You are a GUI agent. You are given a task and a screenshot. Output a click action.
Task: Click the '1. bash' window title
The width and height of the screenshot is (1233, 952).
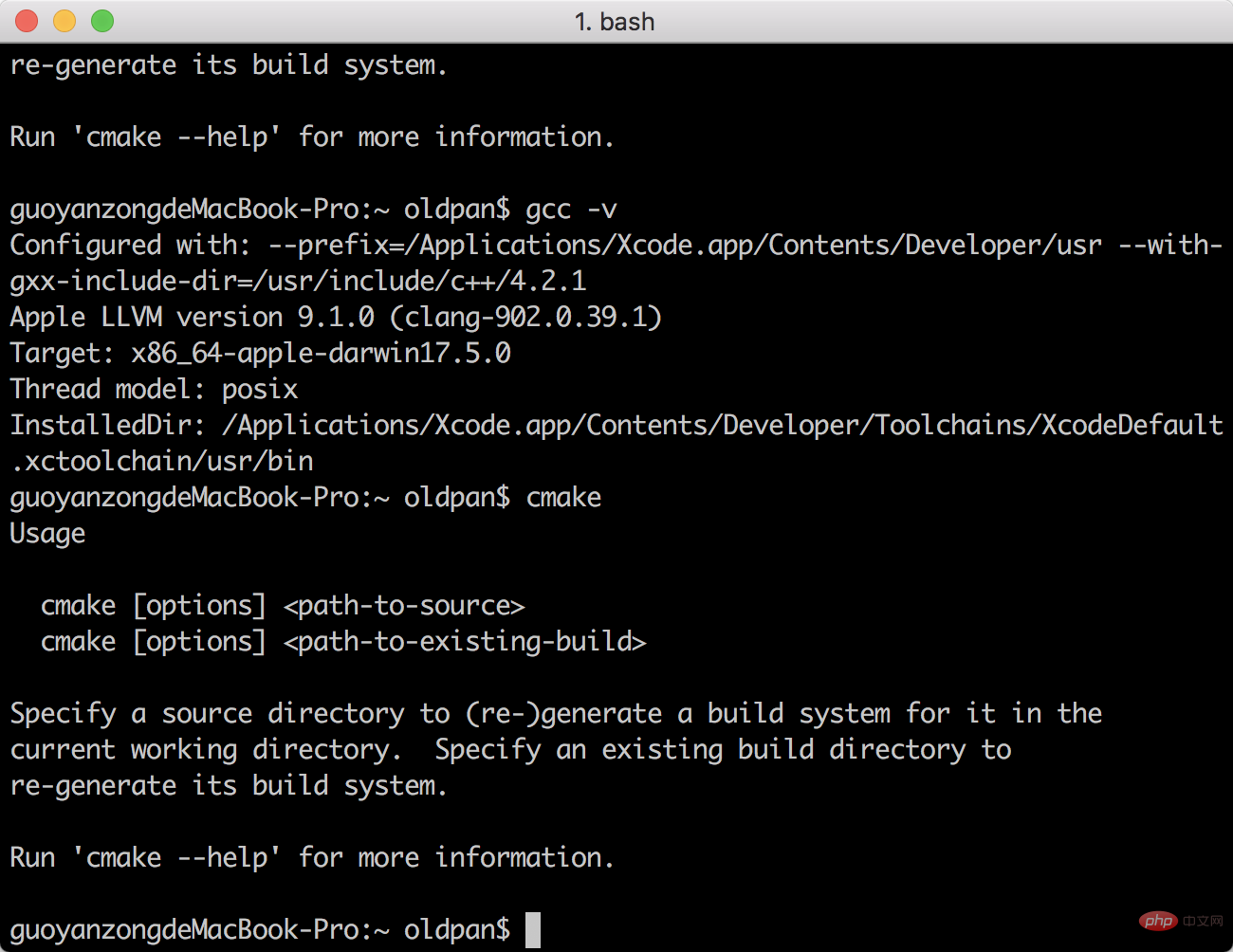click(x=615, y=22)
